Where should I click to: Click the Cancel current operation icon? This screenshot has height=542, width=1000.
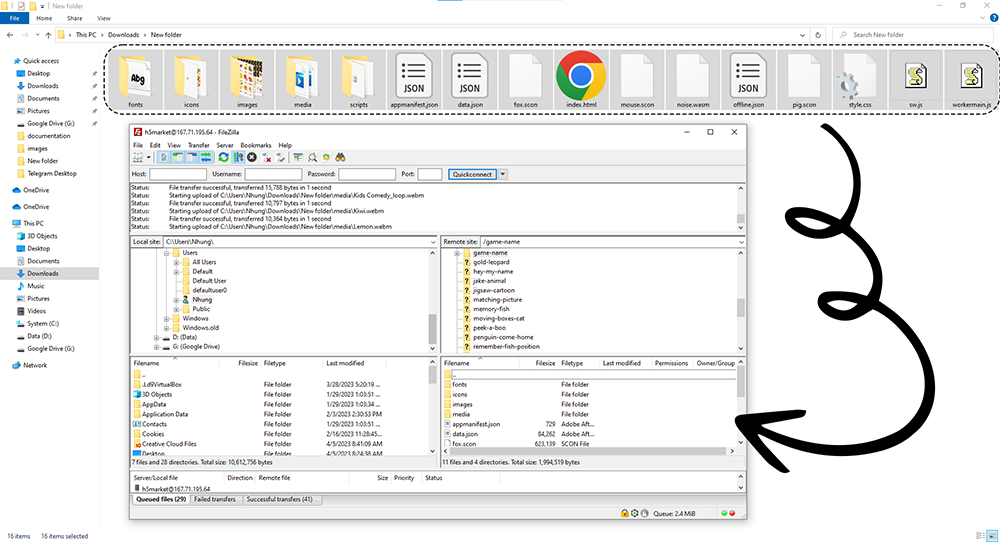click(252, 157)
